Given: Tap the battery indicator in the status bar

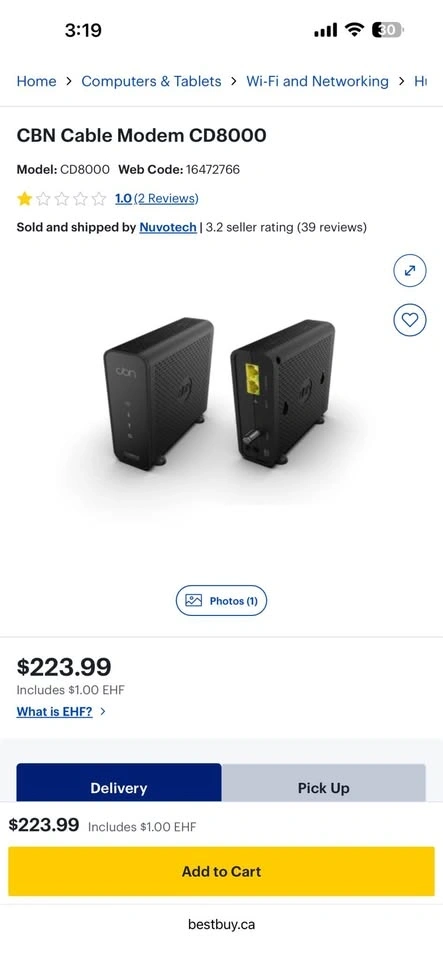Looking at the screenshot, I should click(388, 29).
